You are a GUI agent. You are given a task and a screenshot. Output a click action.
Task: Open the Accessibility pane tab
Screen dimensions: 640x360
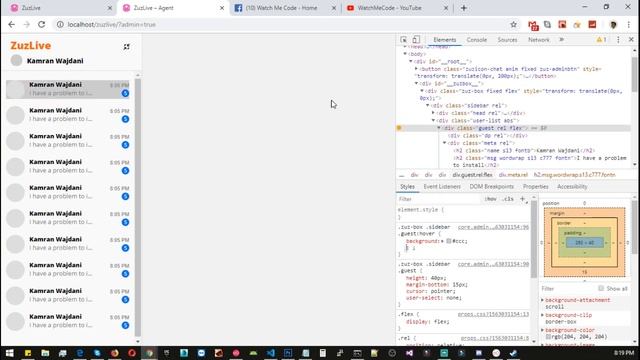point(572,187)
